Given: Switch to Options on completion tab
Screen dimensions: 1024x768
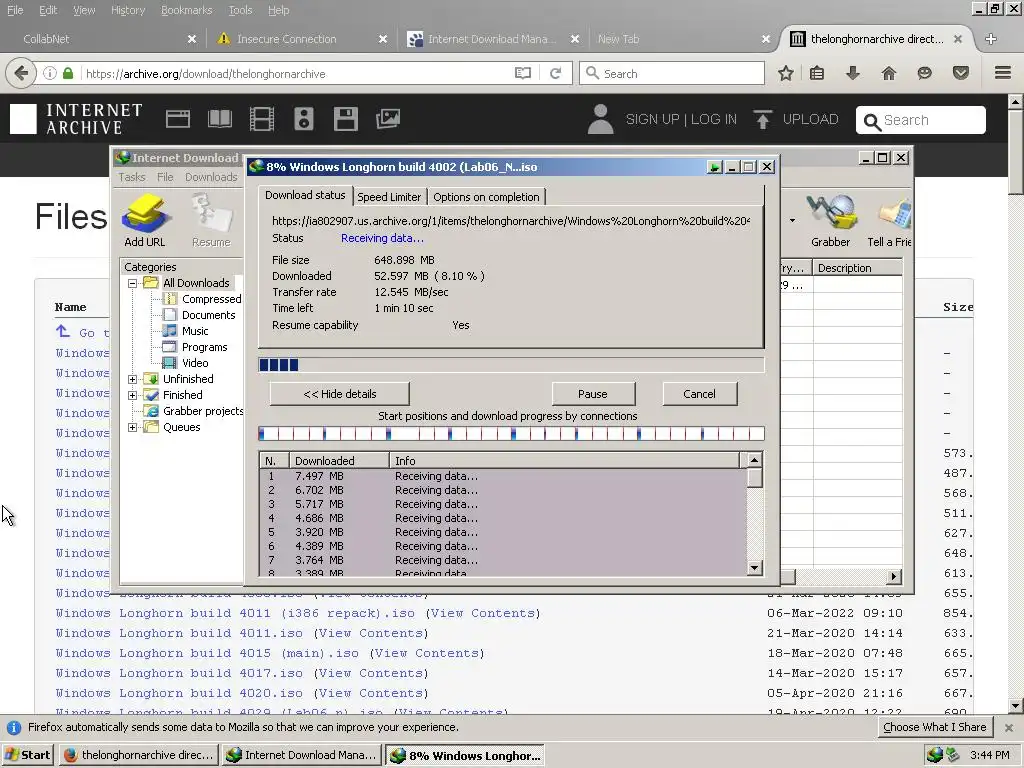Looking at the screenshot, I should click(x=487, y=197).
